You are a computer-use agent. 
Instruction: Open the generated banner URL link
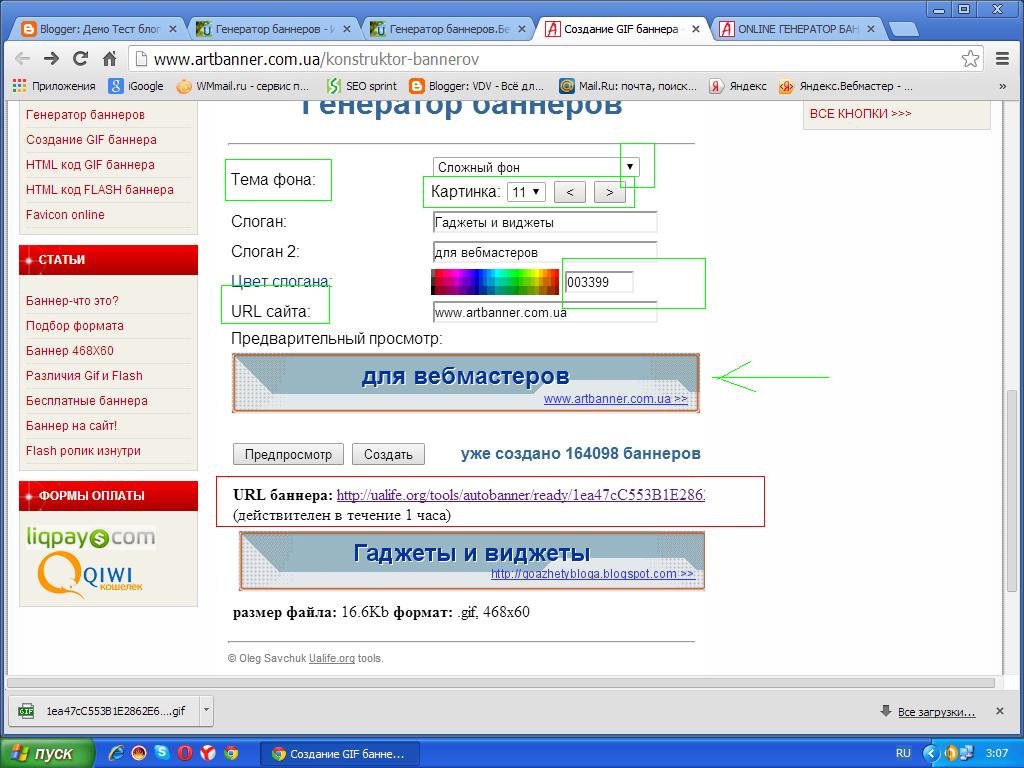pos(520,495)
